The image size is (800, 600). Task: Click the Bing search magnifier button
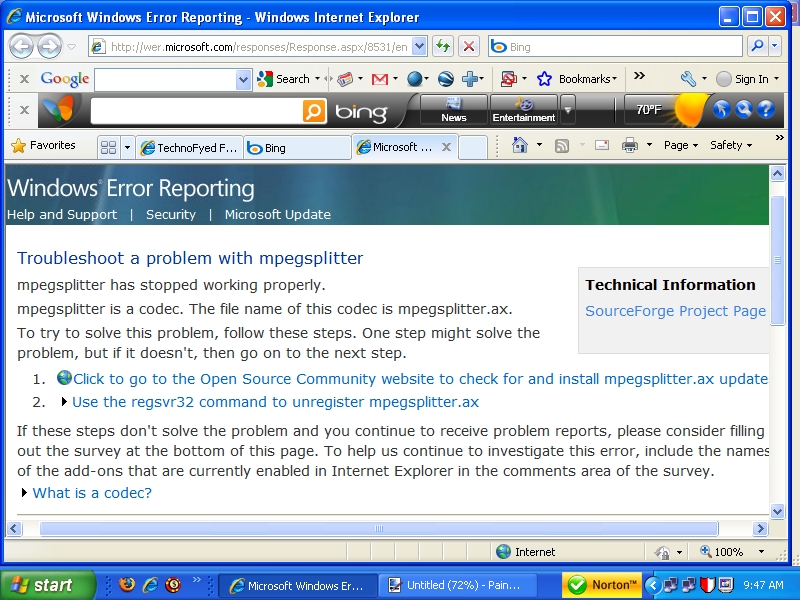(758, 46)
